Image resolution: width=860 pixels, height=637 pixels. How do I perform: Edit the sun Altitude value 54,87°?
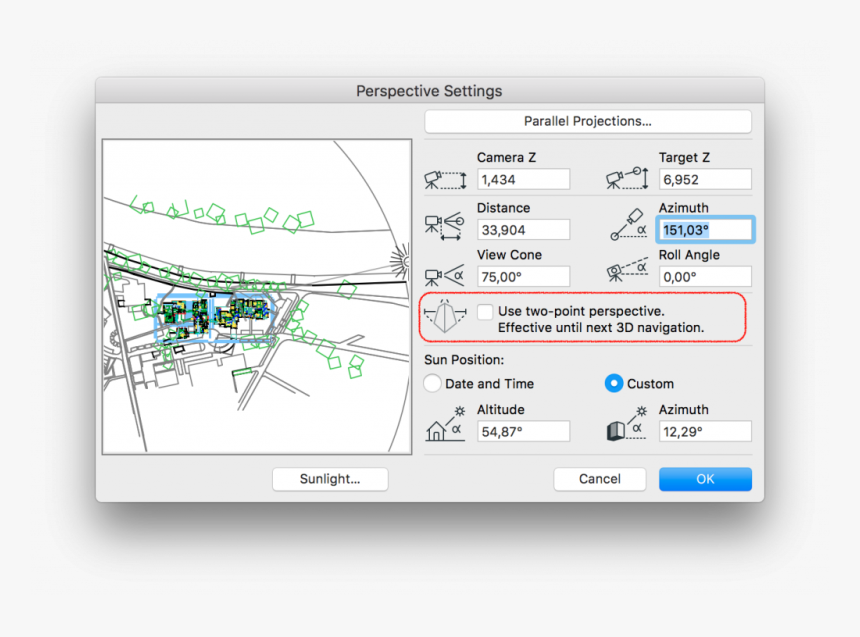(523, 430)
